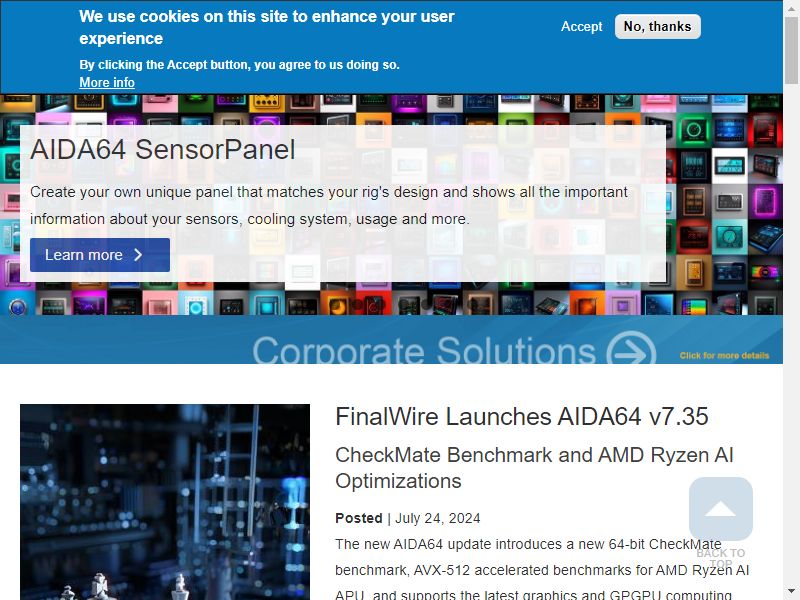Open the FinalWire Launches AIDA64 v7.35 headline
800x600 pixels.
(x=521, y=416)
